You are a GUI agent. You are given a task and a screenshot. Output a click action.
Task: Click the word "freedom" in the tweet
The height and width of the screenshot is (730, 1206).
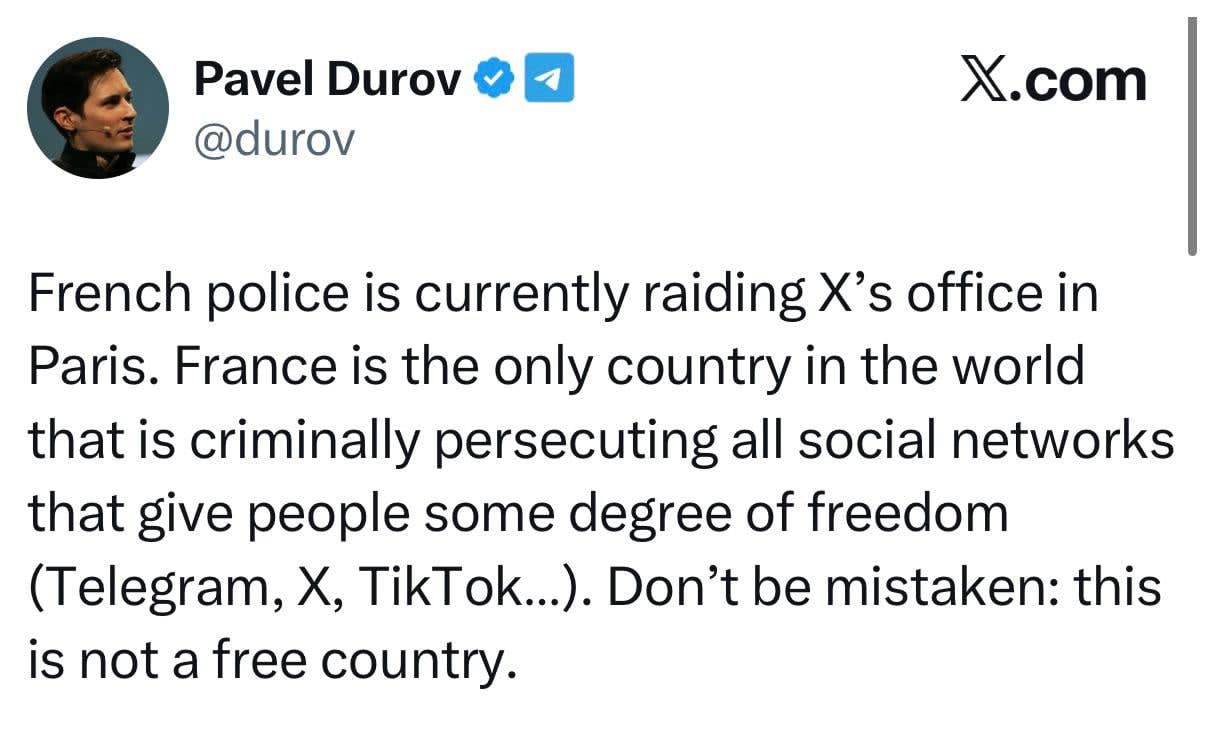(906, 514)
